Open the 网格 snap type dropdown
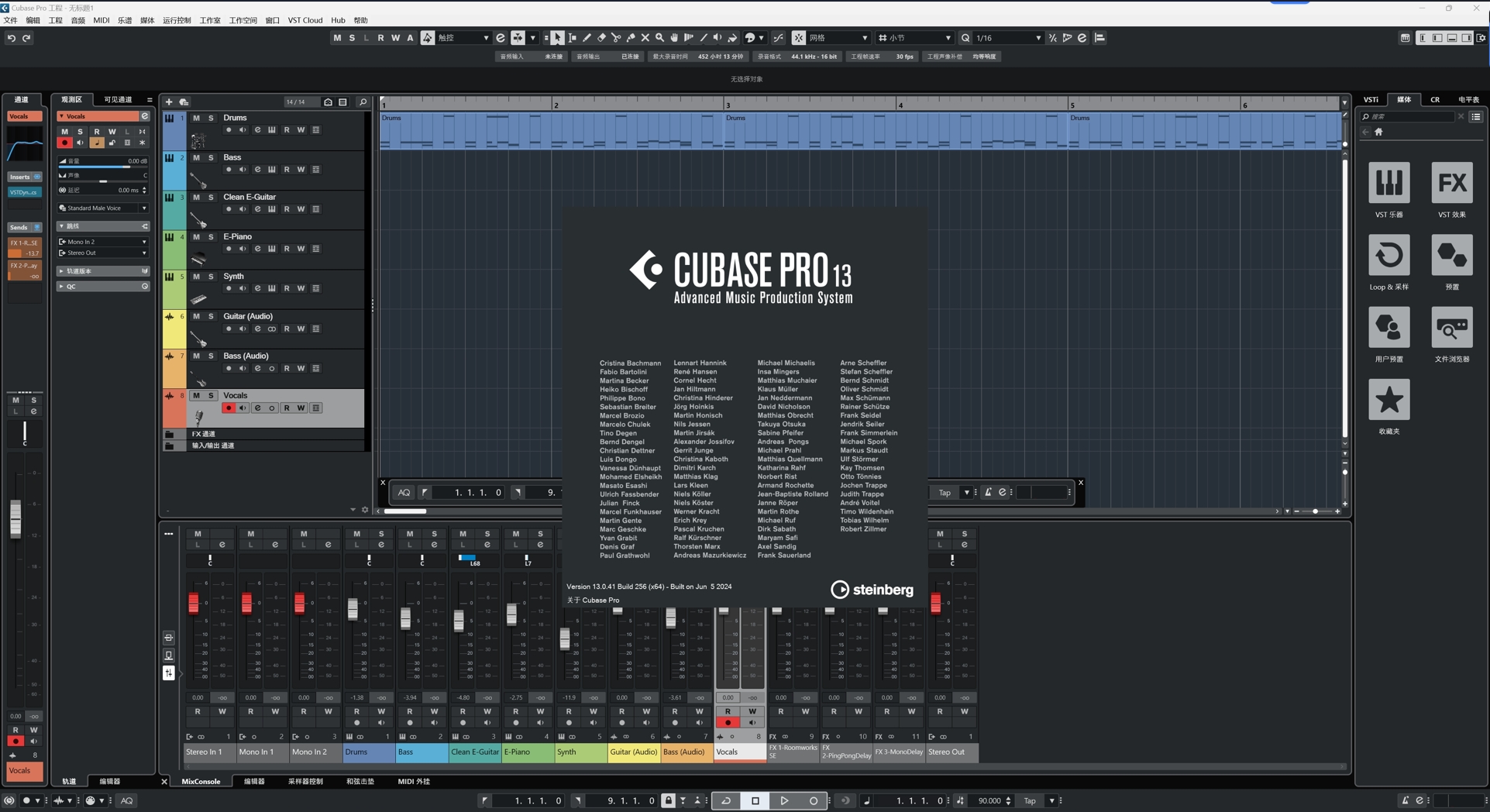Image resolution: width=1490 pixels, height=812 pixels. [x=839, y=37]
